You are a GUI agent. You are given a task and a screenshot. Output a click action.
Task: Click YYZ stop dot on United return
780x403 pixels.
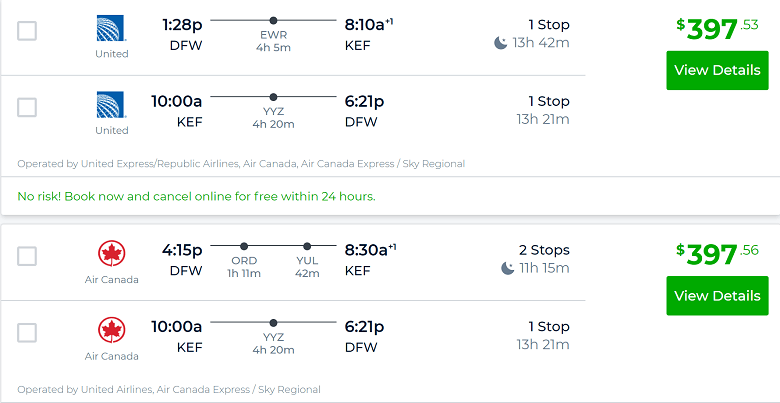click(273, 97)
